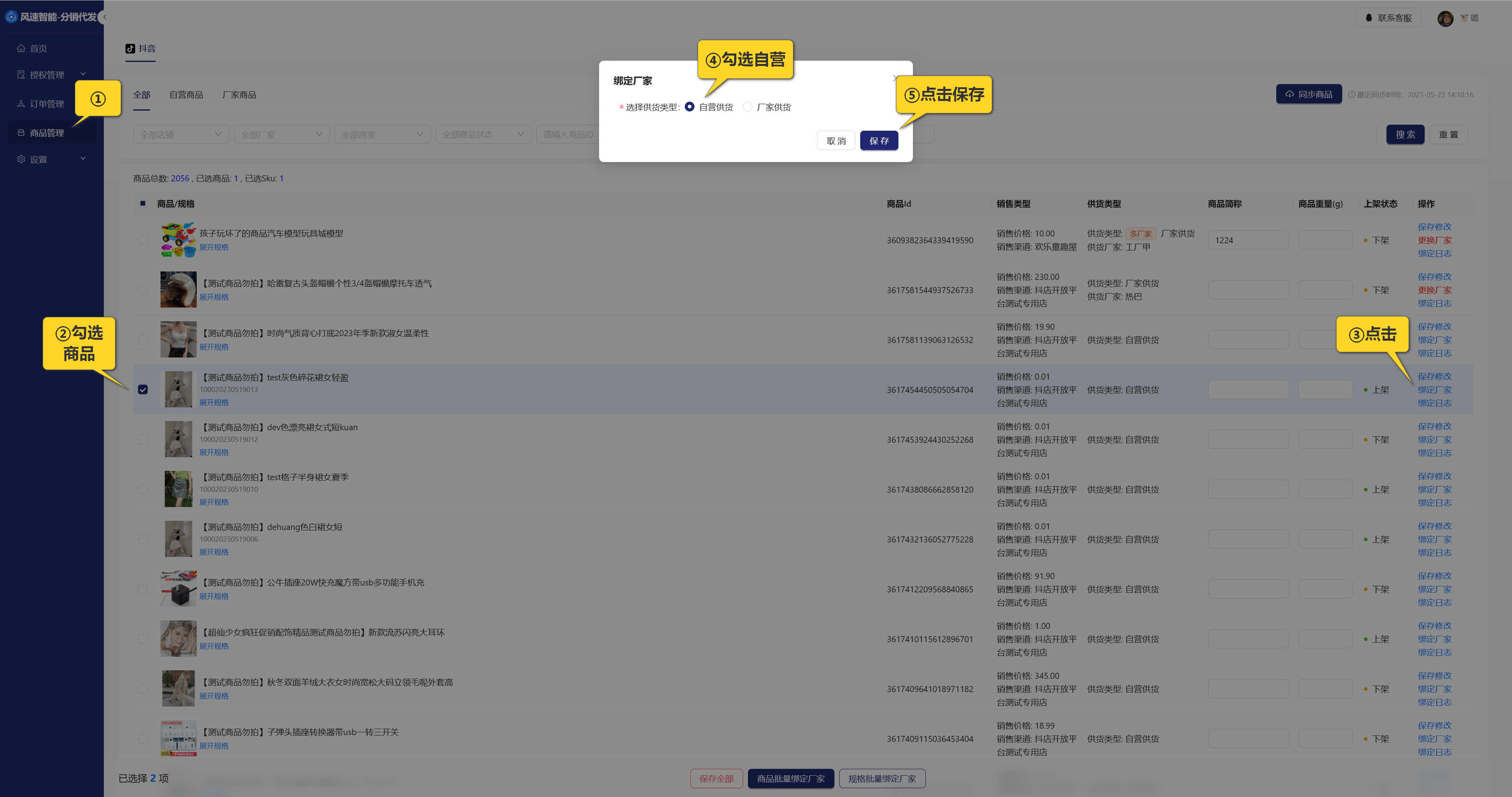Click the bell icon on 联系客服
Screen dimensions: 1512x797
(x=1369, y=18)
